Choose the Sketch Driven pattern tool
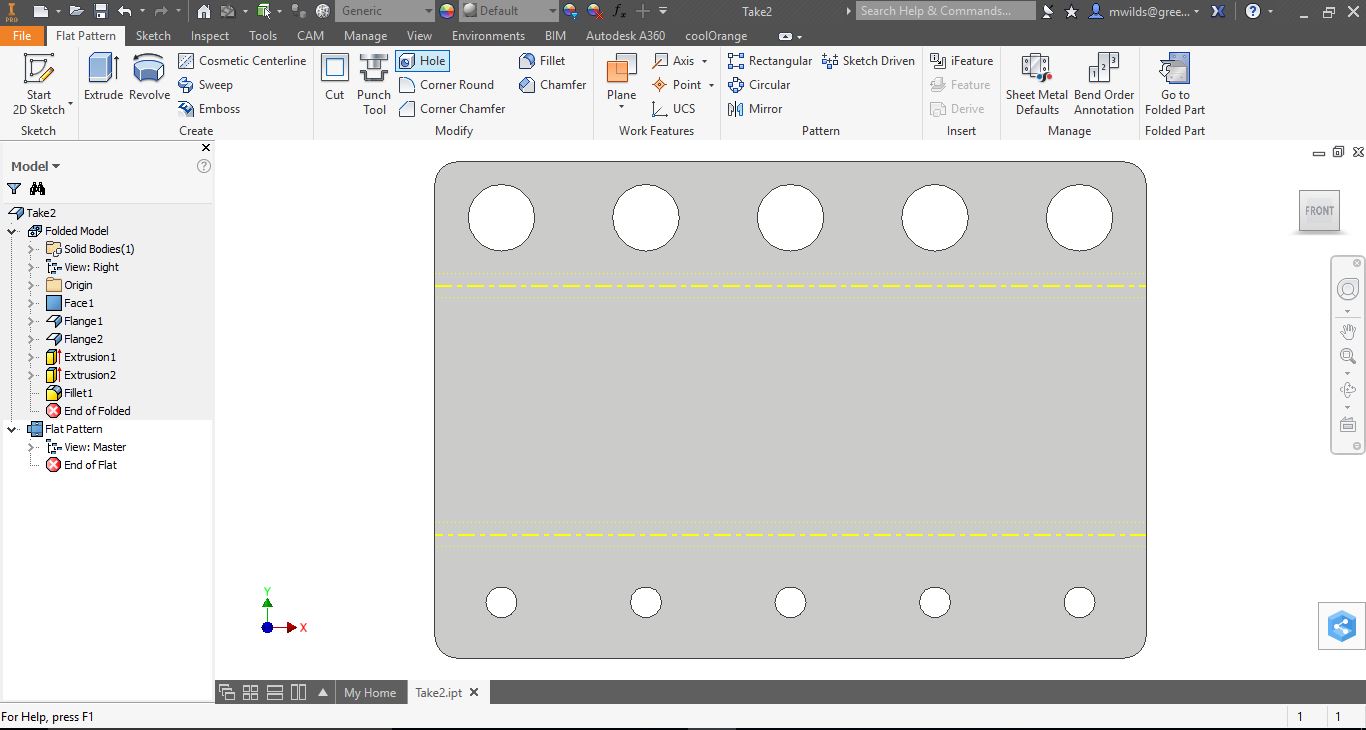 coord(868,61)
